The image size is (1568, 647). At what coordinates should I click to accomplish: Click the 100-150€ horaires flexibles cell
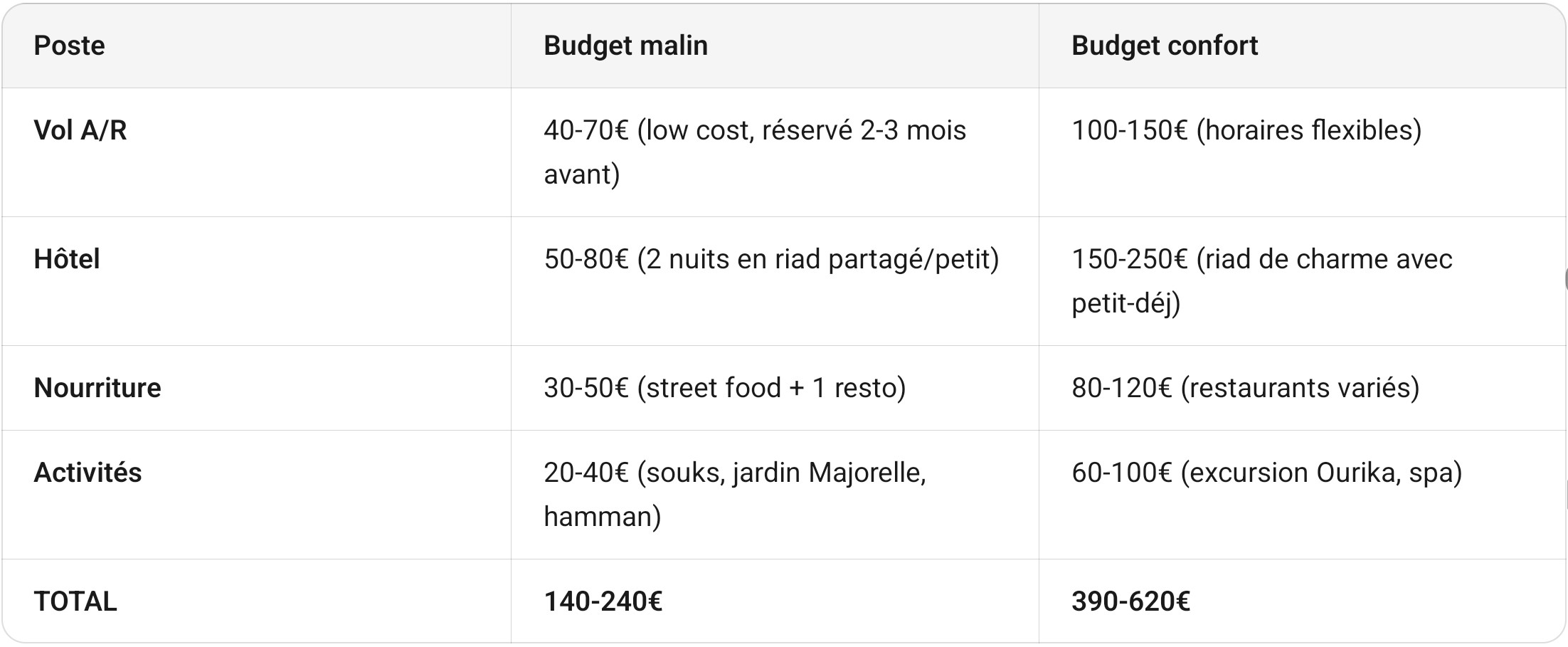1246,130
